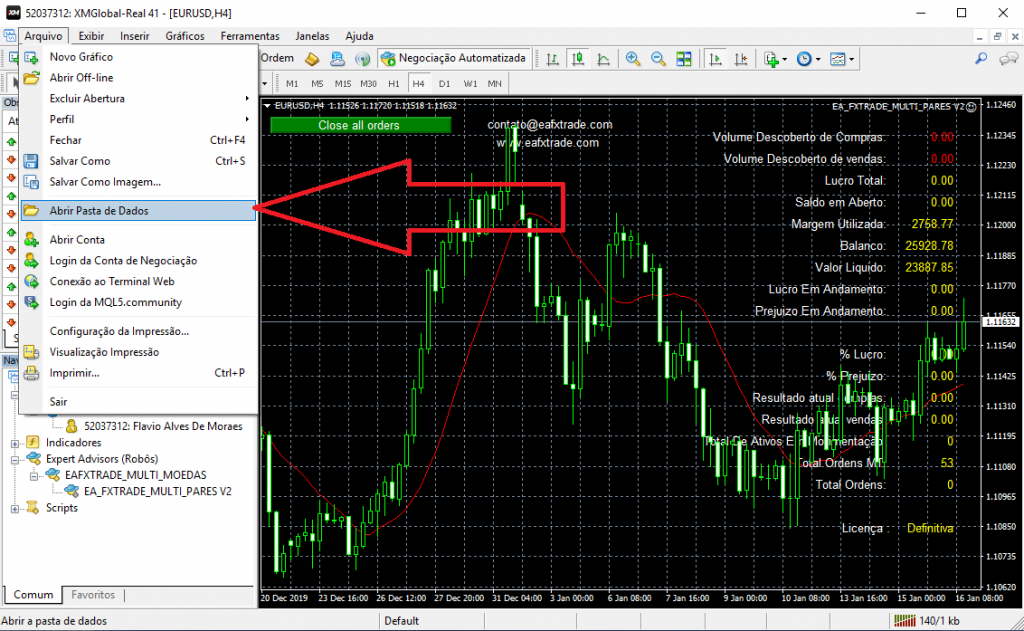
Task: Select Login da Conta de Negociação
Action: tap(138, 261)
